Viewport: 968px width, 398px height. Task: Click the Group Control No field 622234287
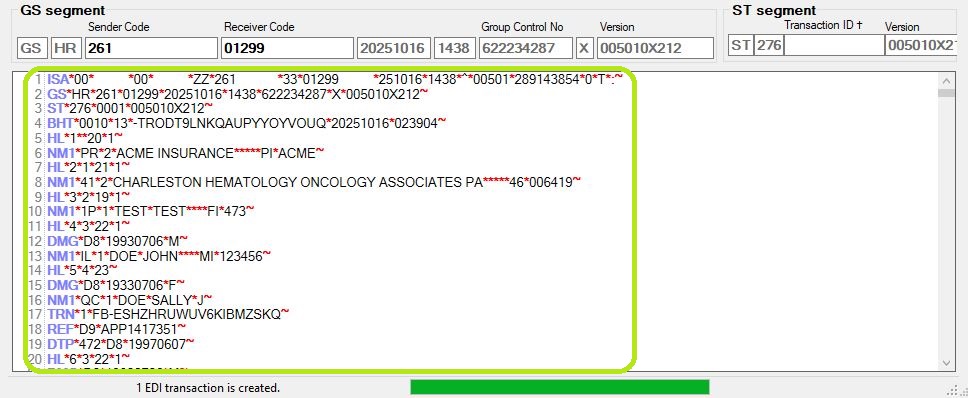(526, 48)
